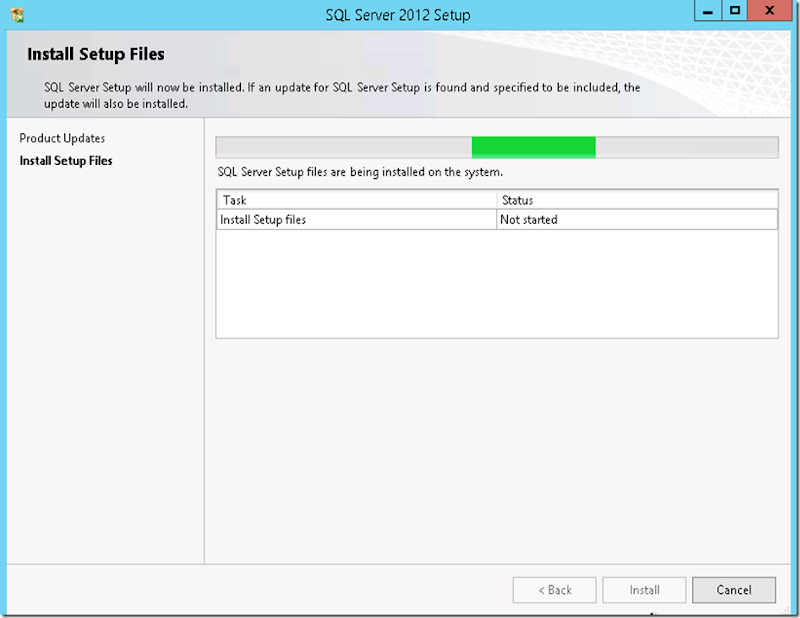
Task: Select Install Setup Files step in sidebar
Action: tap(66, 161)
